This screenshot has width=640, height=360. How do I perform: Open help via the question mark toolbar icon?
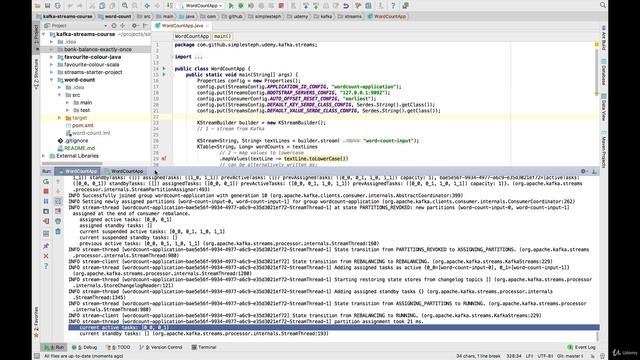[393, 6]
